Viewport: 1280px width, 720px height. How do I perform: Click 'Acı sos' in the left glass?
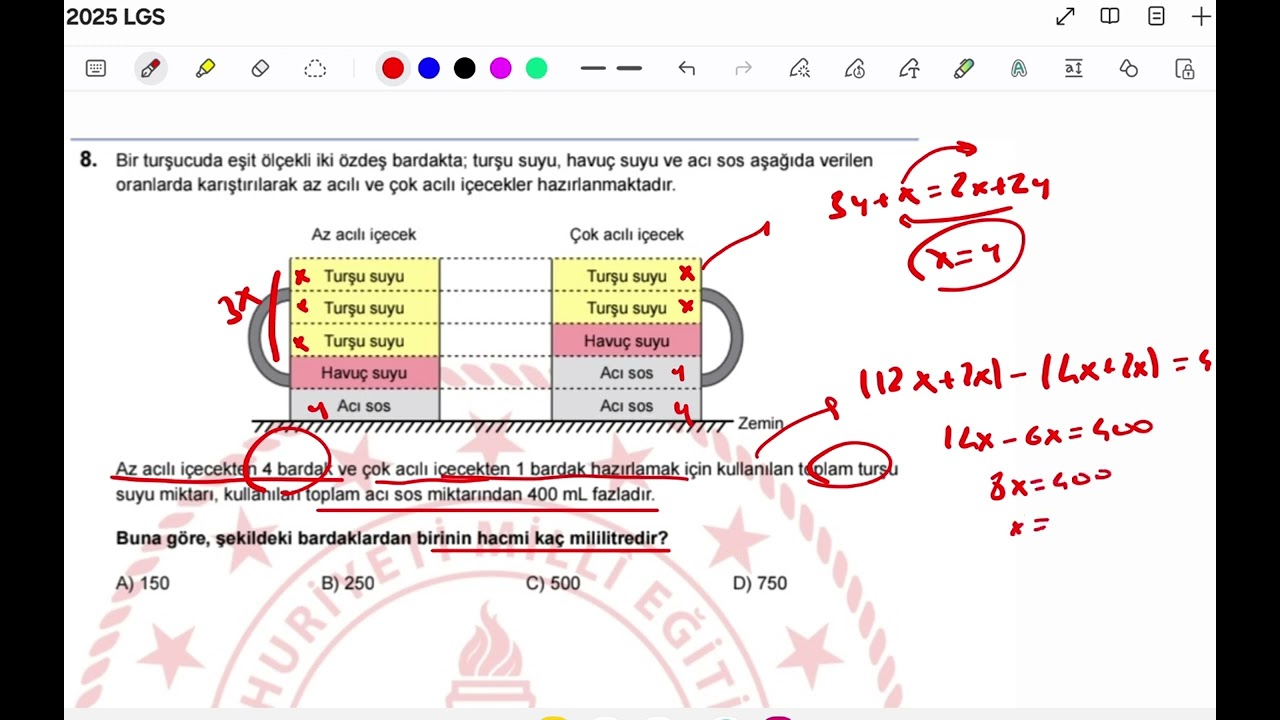pos(364,406)
